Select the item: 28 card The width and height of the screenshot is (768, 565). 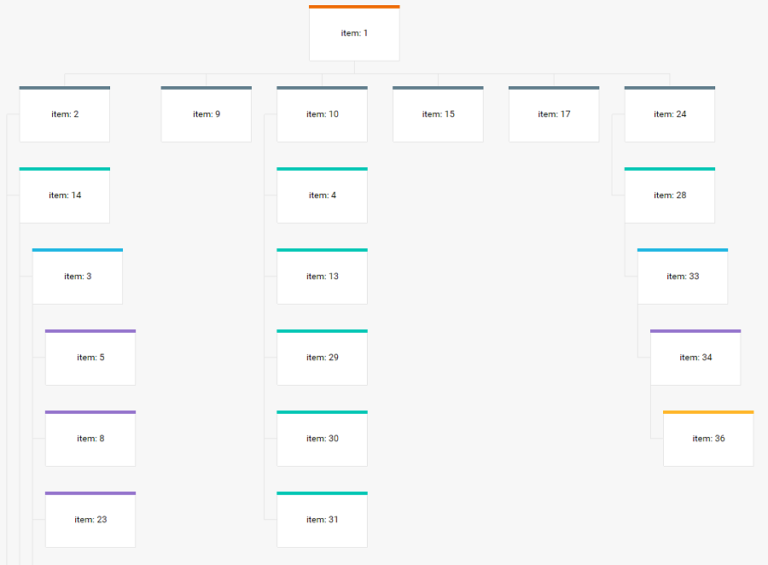pos(670,195)
